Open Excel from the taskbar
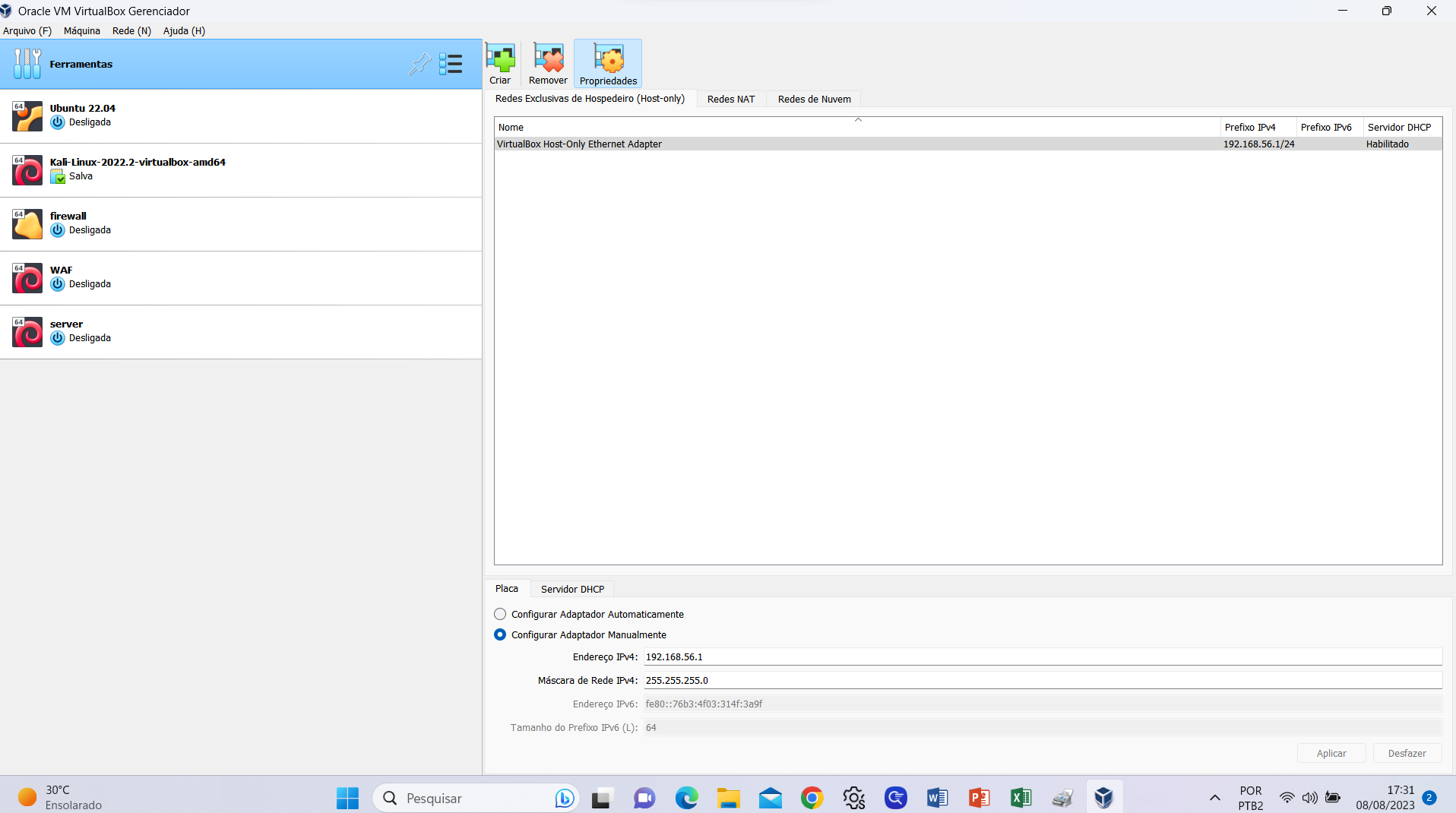This screenshot has width=1456, height=813. click(1021, 798)
